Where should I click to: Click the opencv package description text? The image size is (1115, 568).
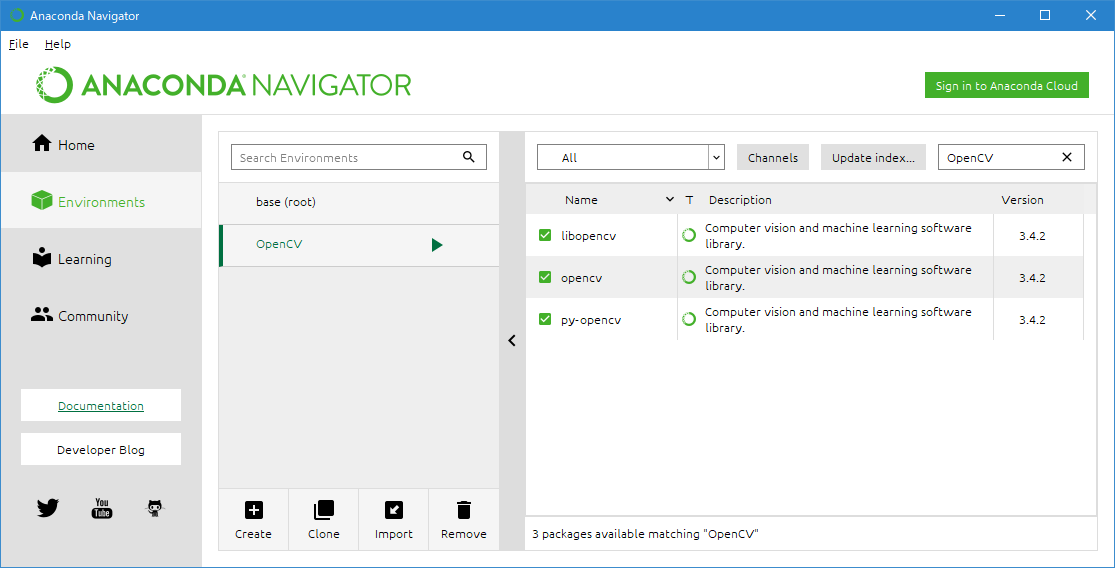pos(838,278)
